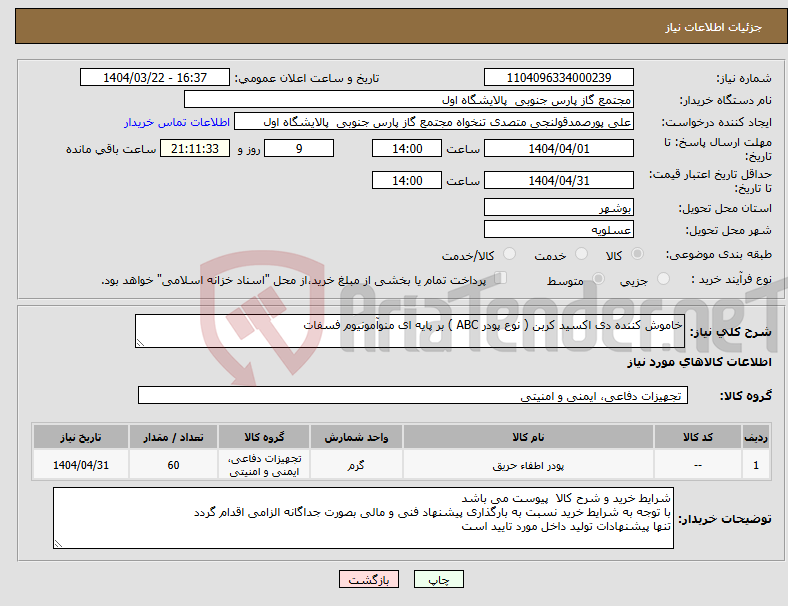This screenshot has width=788, height=606.
Task: Click the تاریخ نیاز column header
Action: point(81,437)
